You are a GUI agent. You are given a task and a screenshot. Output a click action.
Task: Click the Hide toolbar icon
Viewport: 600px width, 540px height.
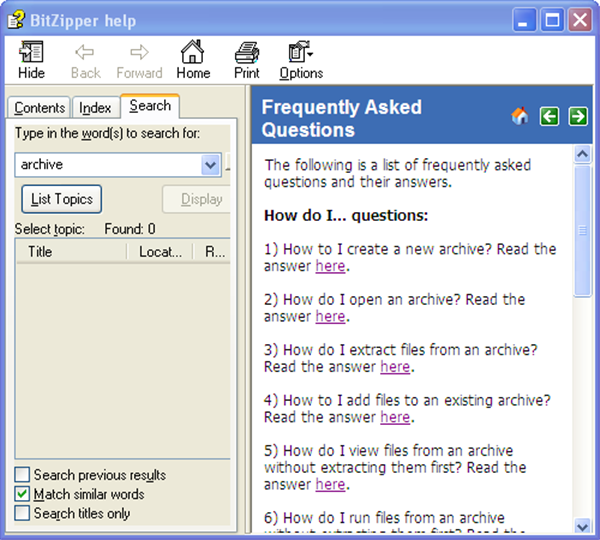31,60
